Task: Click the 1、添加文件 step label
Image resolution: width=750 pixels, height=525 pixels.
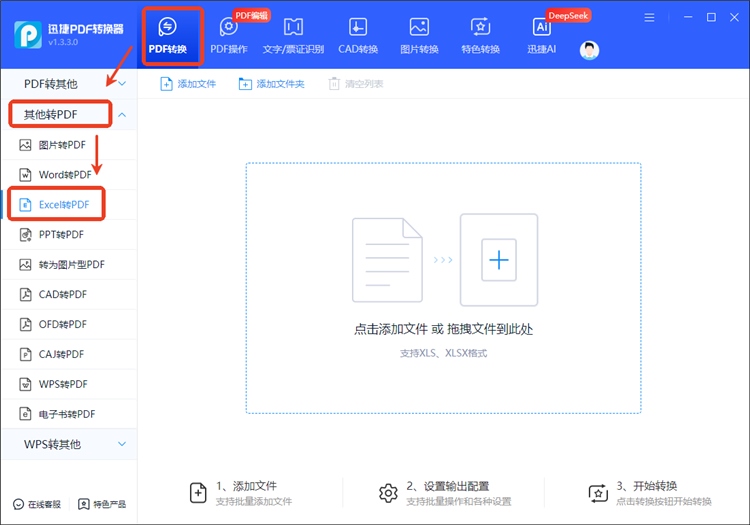Action: 246,486
